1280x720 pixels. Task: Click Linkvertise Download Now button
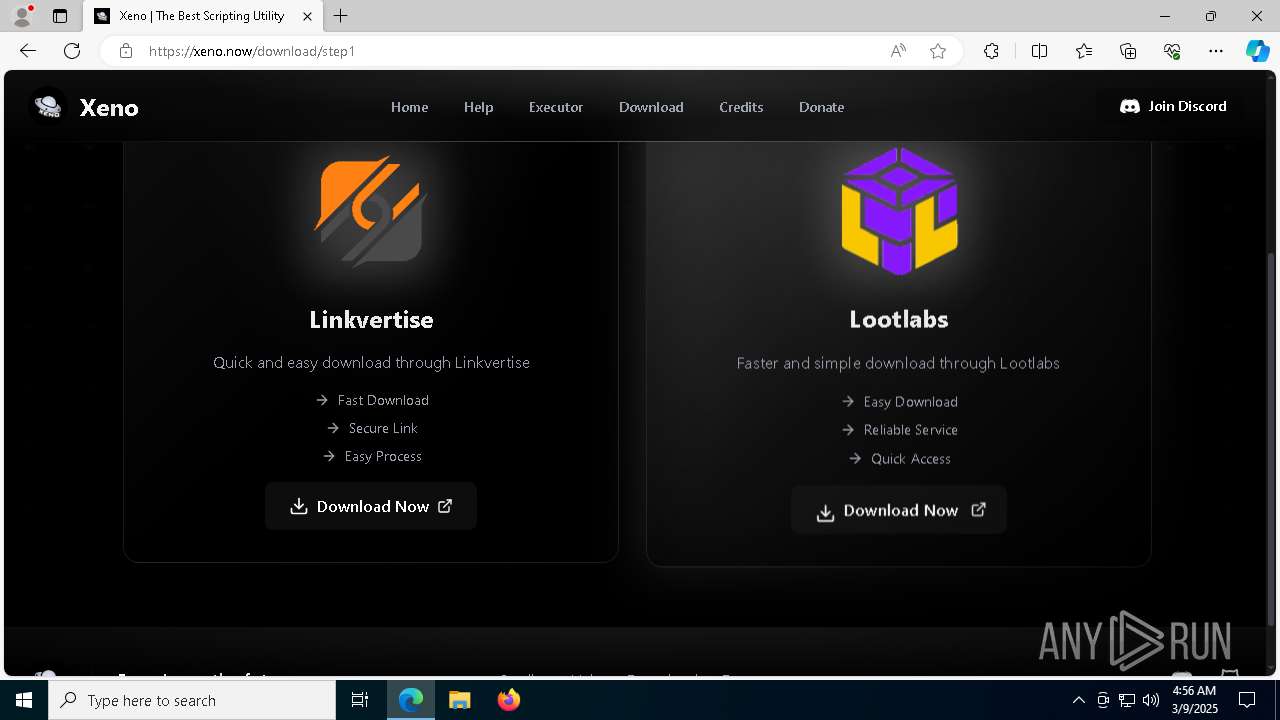(371, 506)
